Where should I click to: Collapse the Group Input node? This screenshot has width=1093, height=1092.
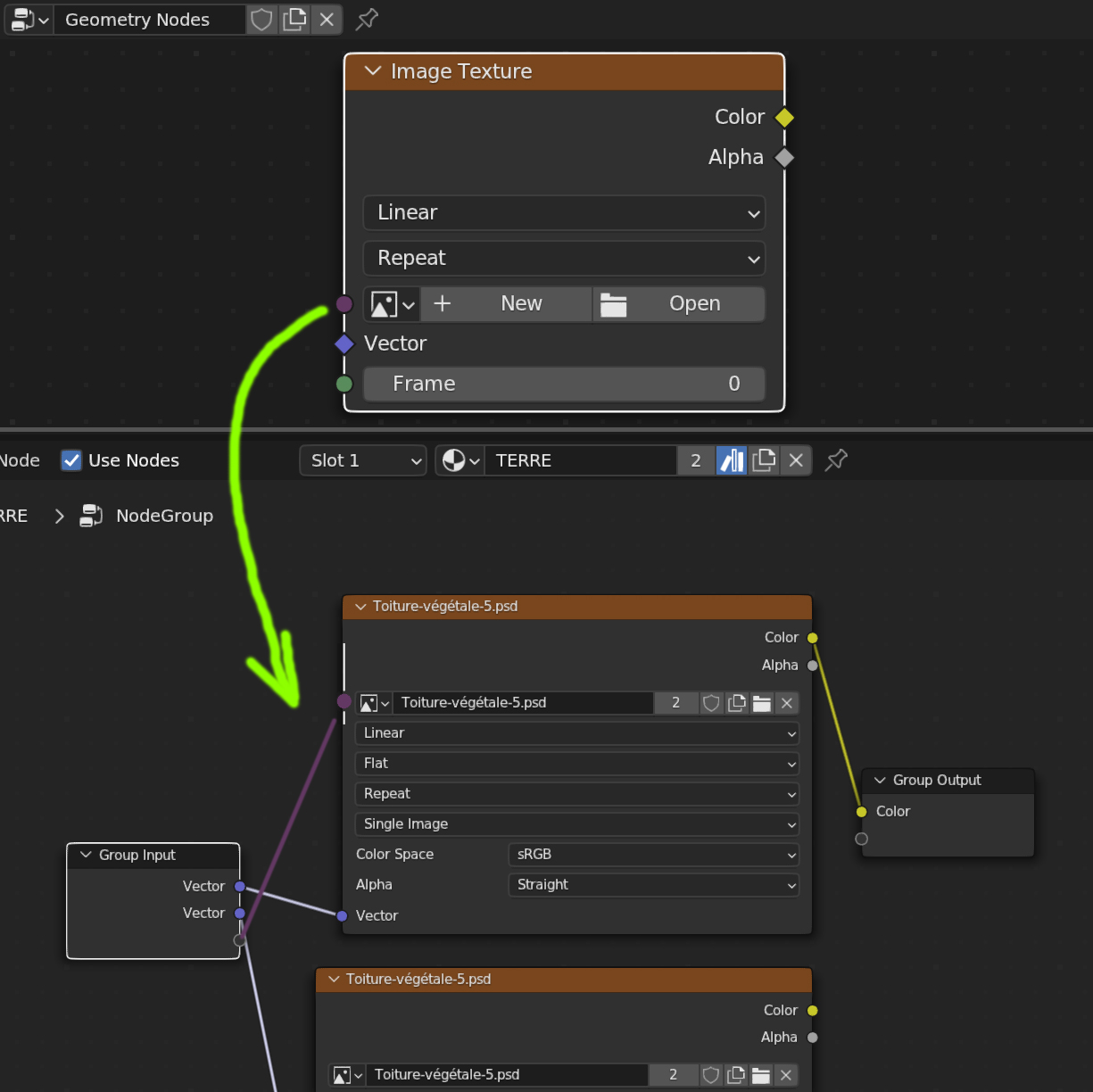pyautogui.click(x=87, y=855)
